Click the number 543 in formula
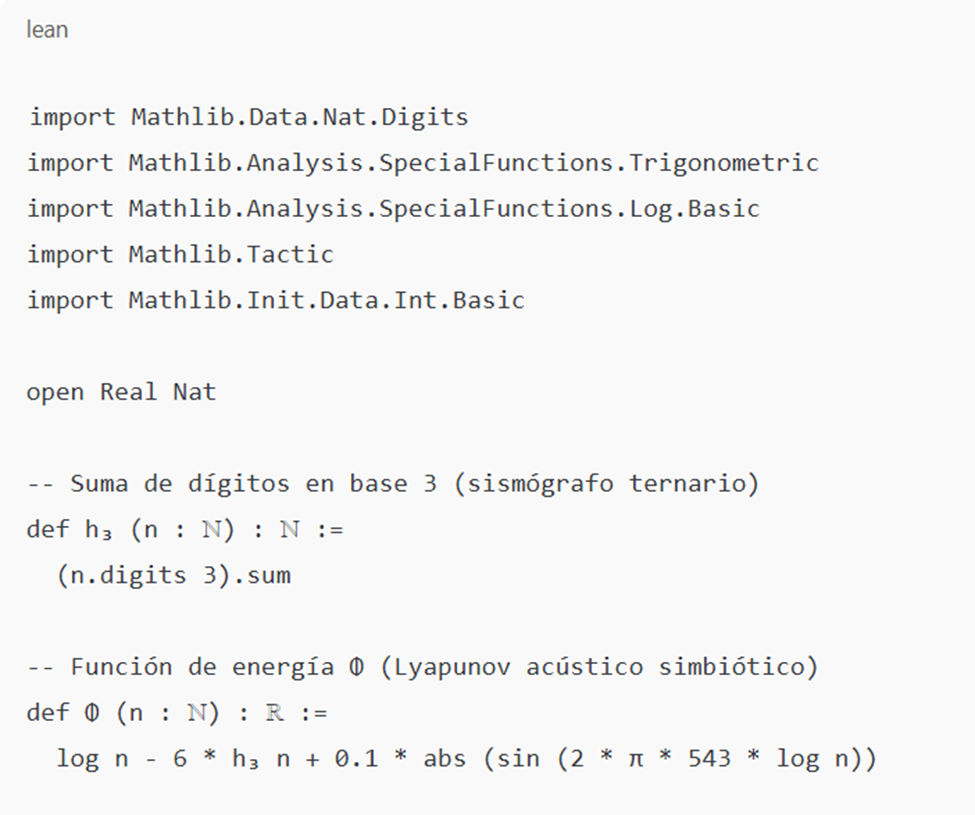Screen dimensions: 975x815 click(709, 758)
